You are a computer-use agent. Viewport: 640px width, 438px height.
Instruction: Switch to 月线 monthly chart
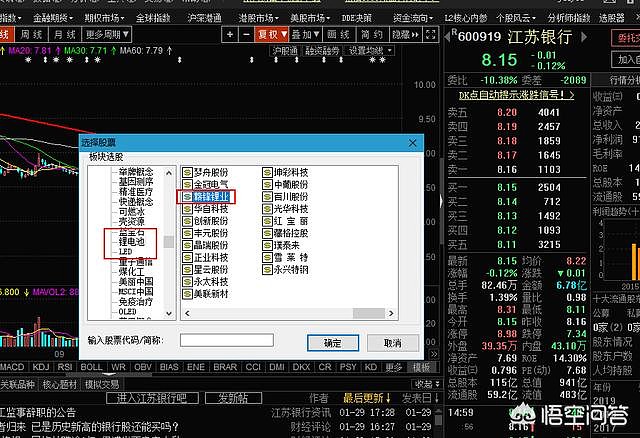pos(65,35)
